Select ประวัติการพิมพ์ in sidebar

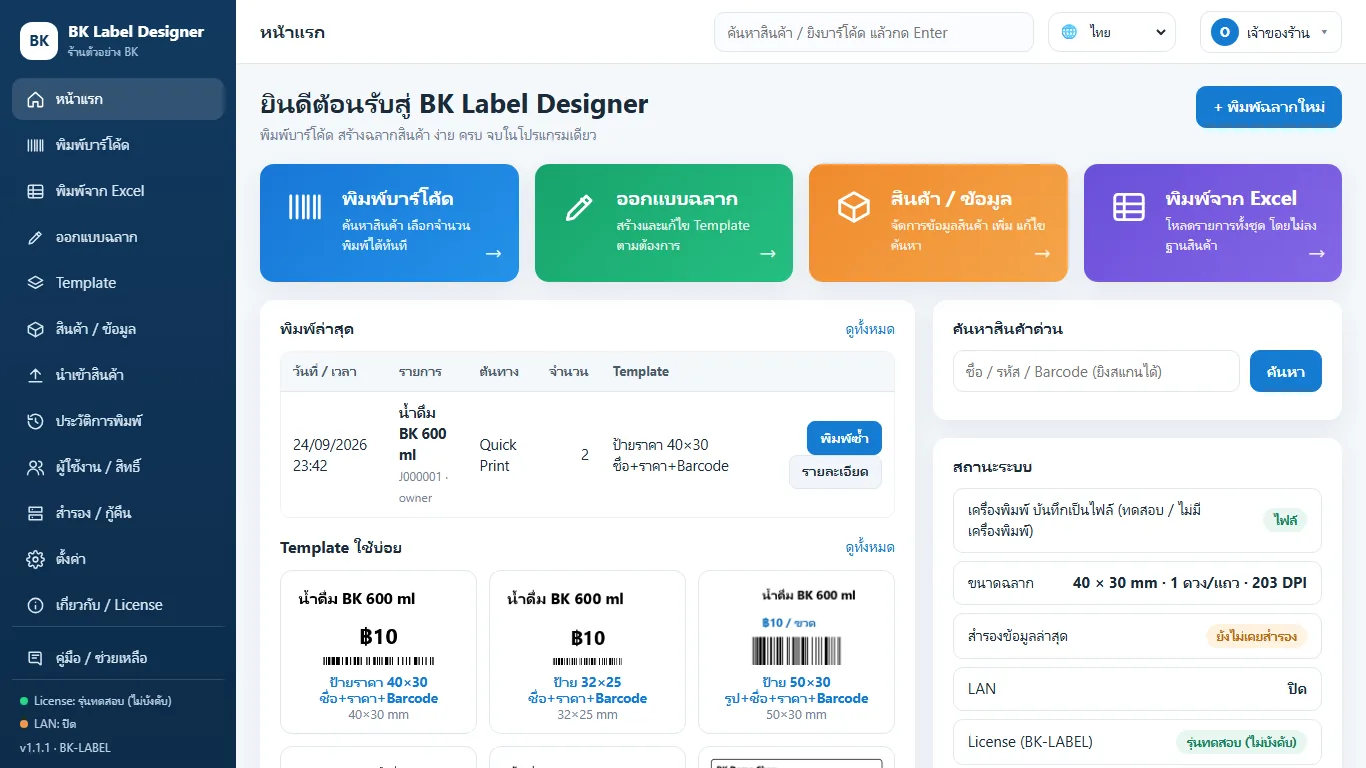point(118,421)
